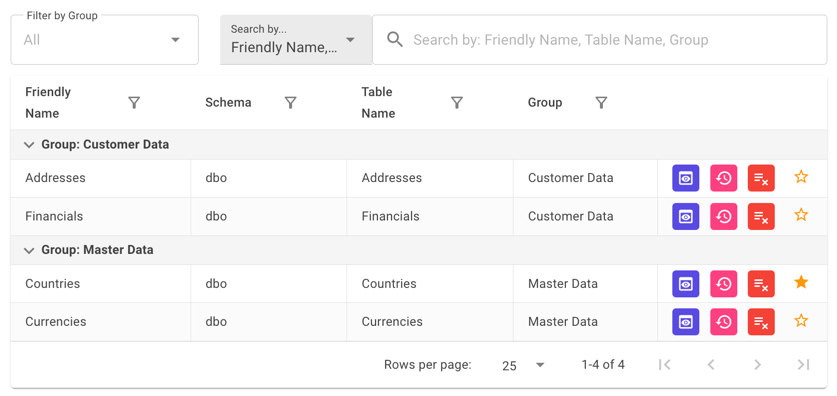The height and width of the screenshot is (396, 837).
Task: Click red clear-rows icon for Financials
Action: pos(761,217)
